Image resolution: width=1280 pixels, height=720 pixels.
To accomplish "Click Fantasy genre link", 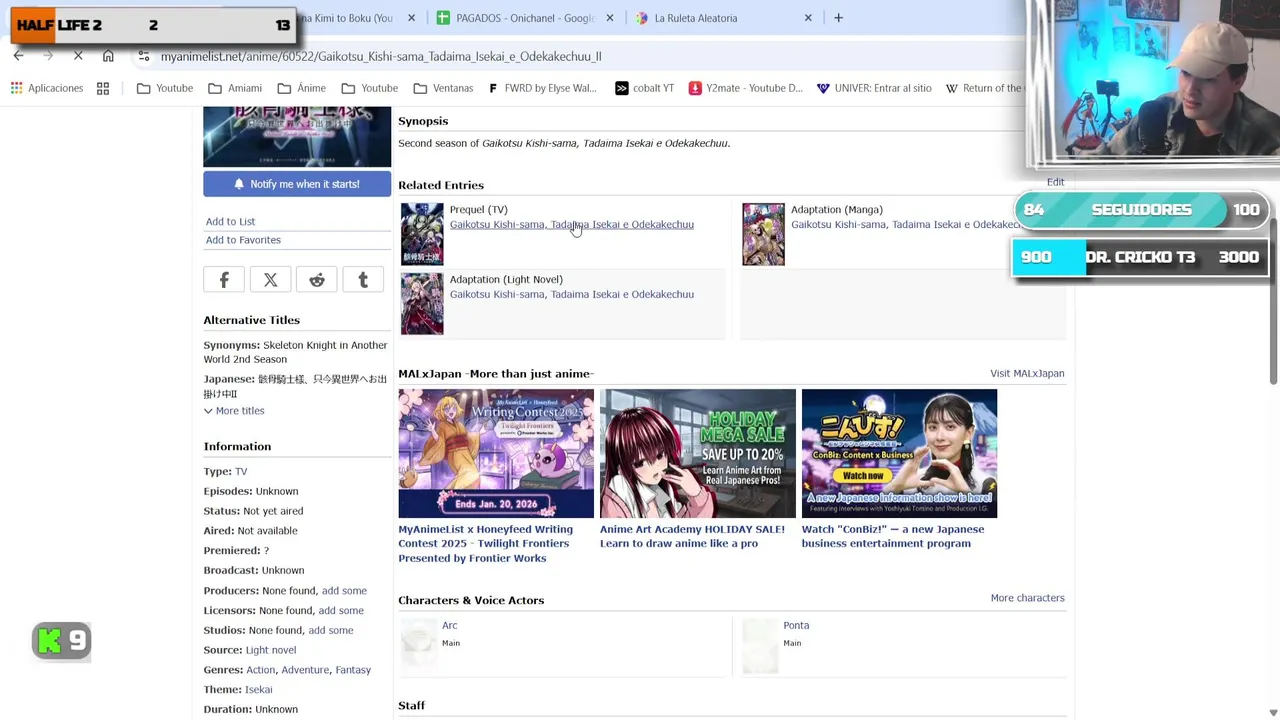I will coord(353,670).
